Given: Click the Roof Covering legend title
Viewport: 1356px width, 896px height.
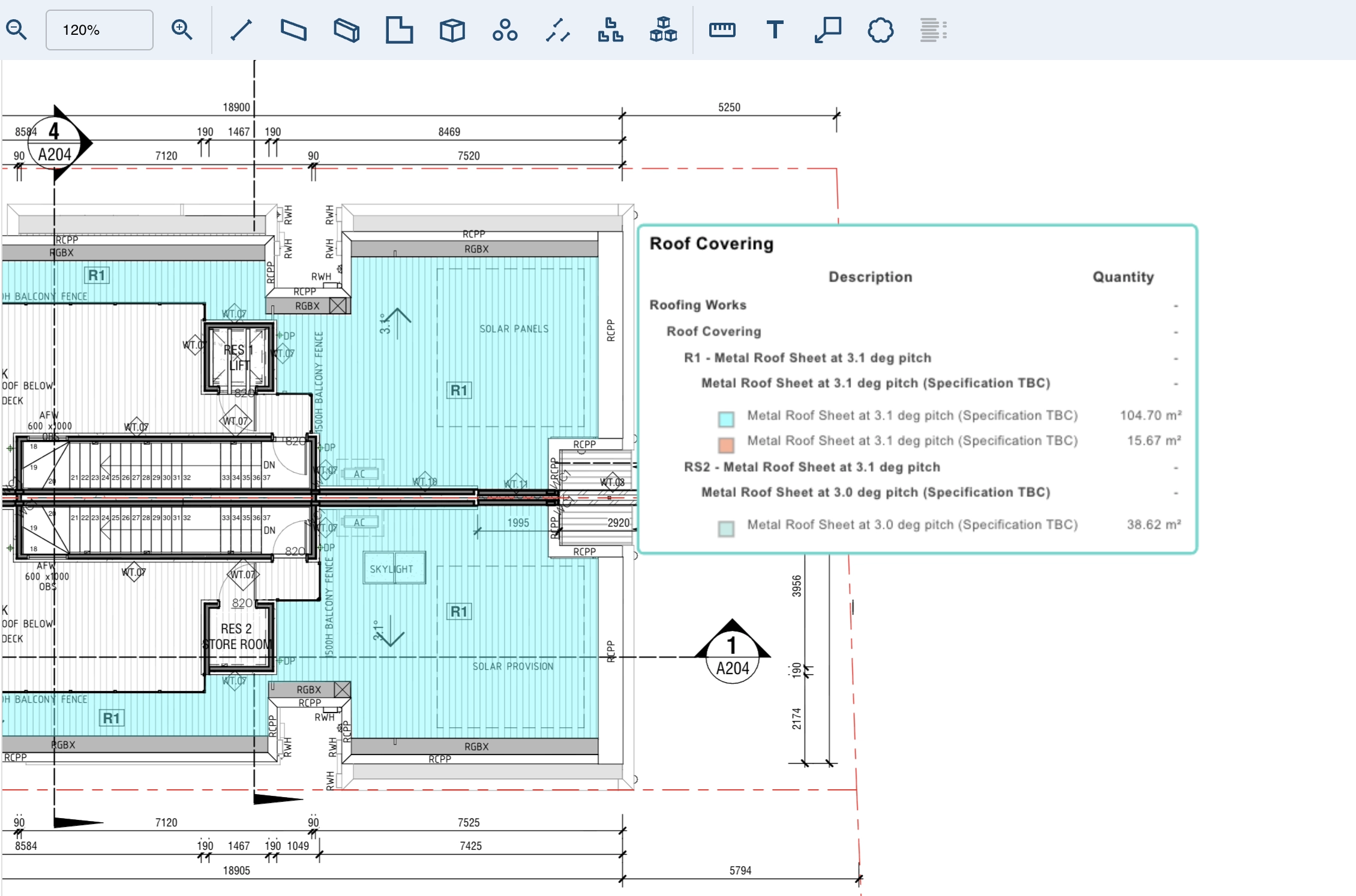Looking at the screenshot, I should coord(712,243).
